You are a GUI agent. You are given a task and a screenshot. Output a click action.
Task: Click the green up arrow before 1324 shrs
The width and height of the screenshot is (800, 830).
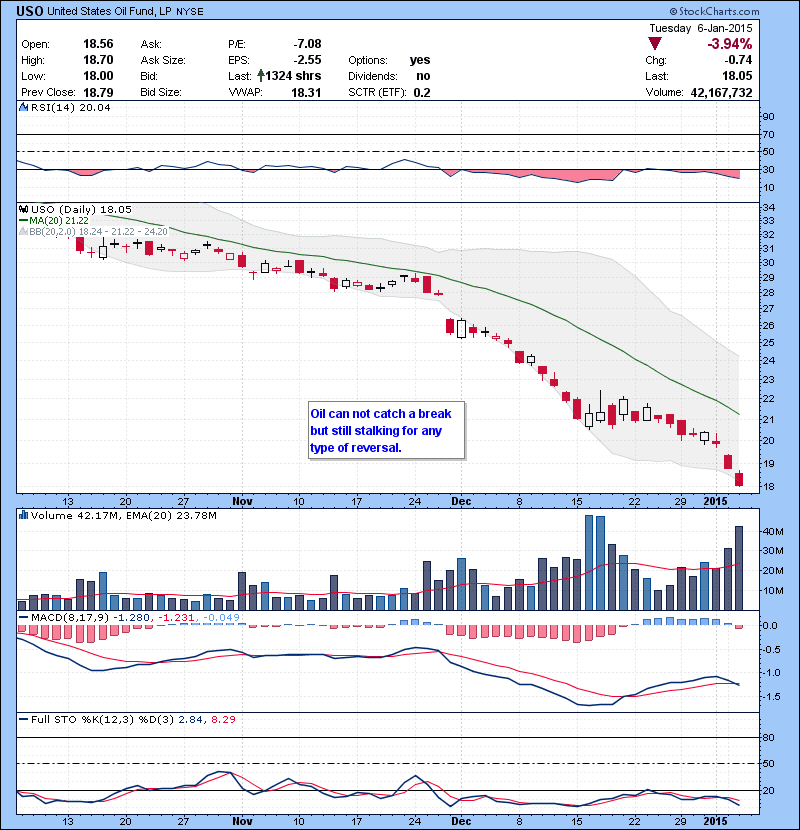coord(260,76)
